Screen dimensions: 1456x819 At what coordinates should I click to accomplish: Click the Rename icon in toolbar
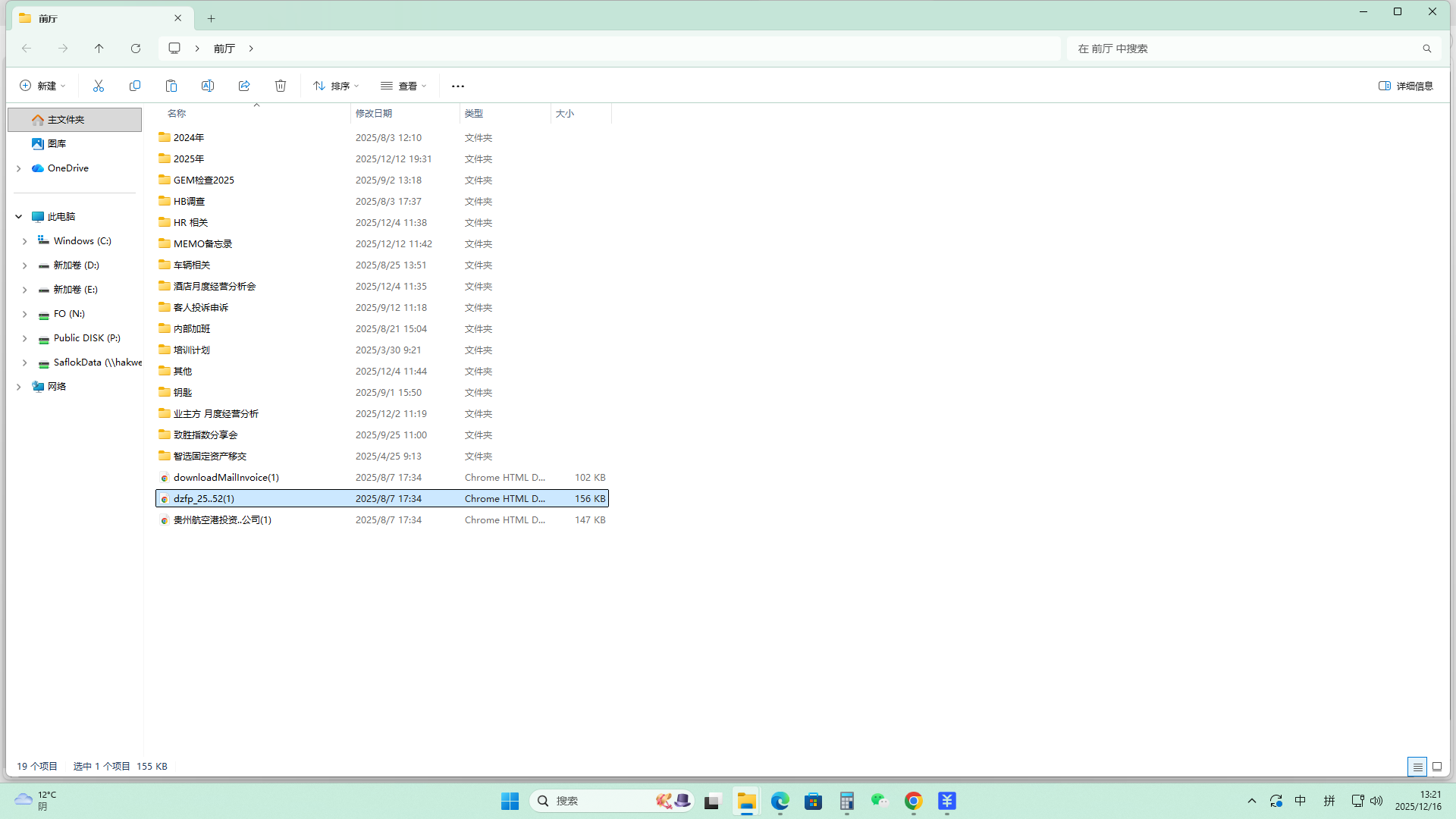tap(208, 86)
